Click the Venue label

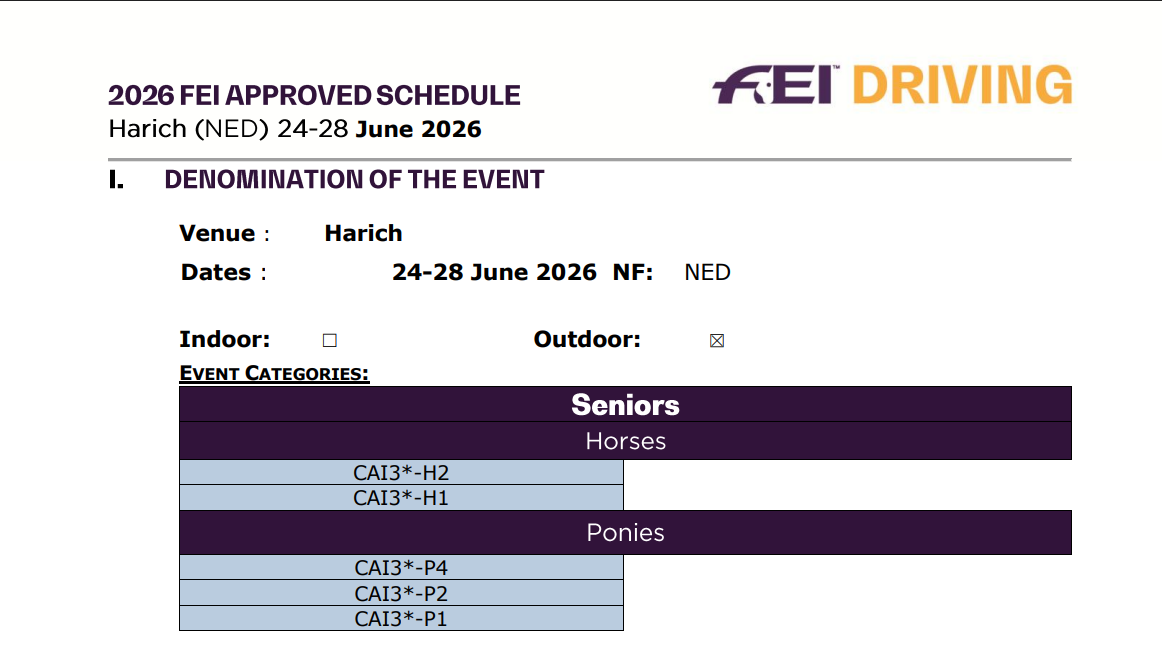[218, 234]
